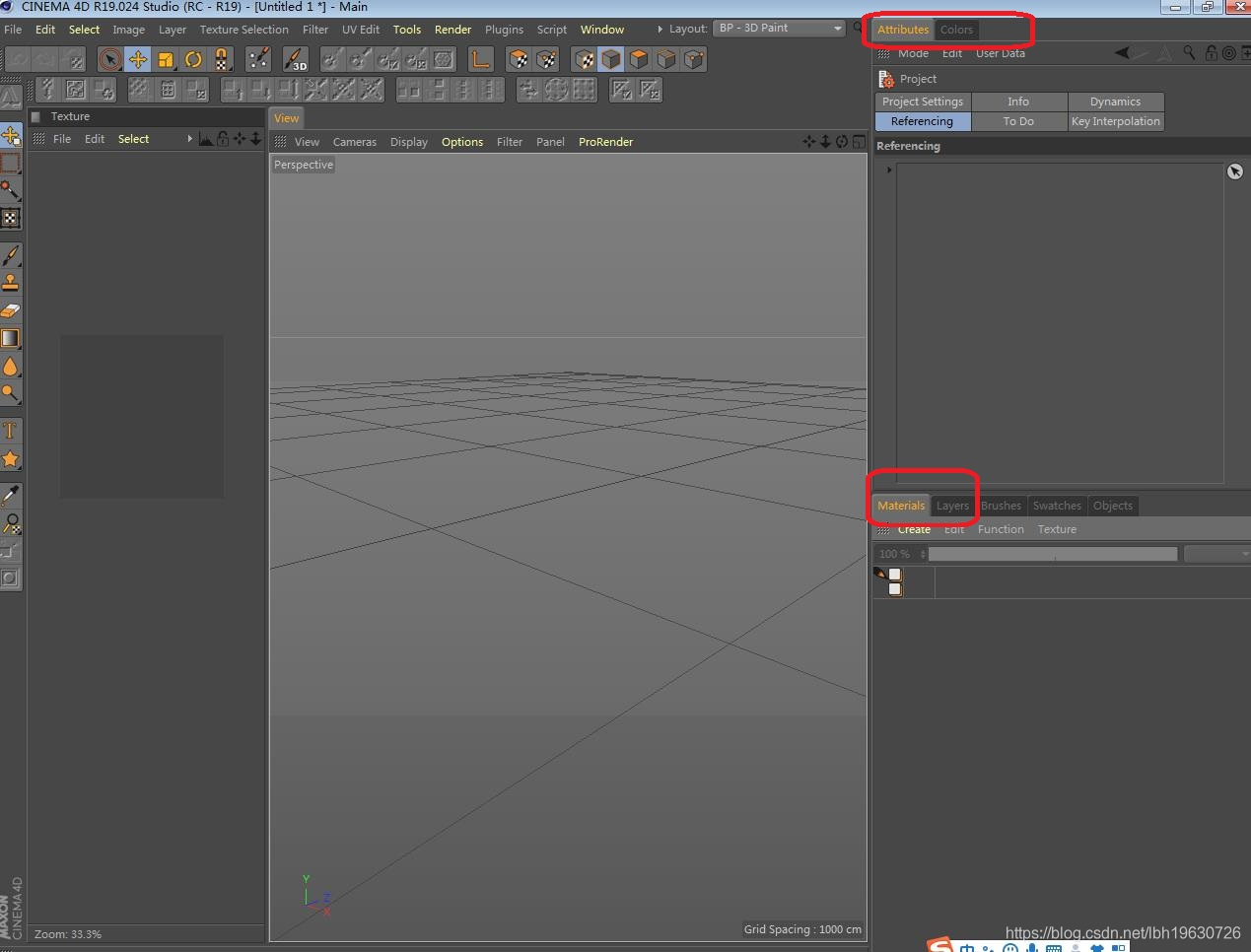The height and width of the screenshot is (952, 1251).
Task: Select the Eyedropper tool
Action: 11,495
